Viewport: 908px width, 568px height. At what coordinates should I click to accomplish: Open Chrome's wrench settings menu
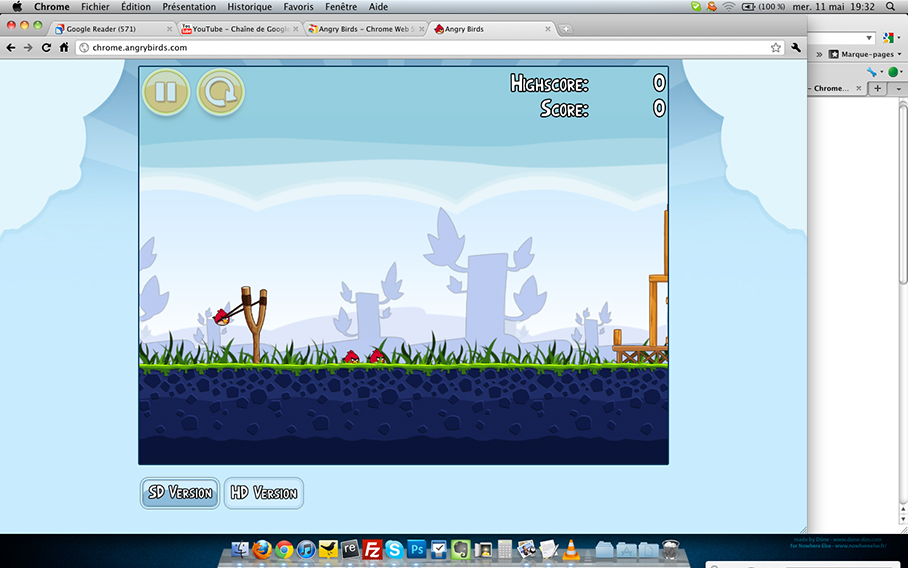(x=796, y=47)
